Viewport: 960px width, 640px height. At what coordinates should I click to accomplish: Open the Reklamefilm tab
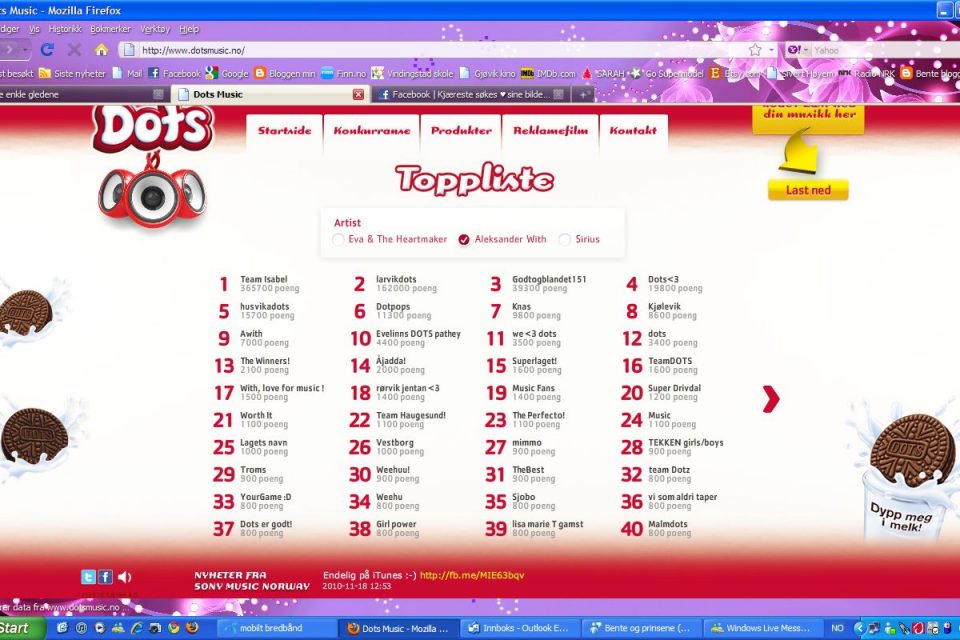pyautogui.click(x=550, y=131)
